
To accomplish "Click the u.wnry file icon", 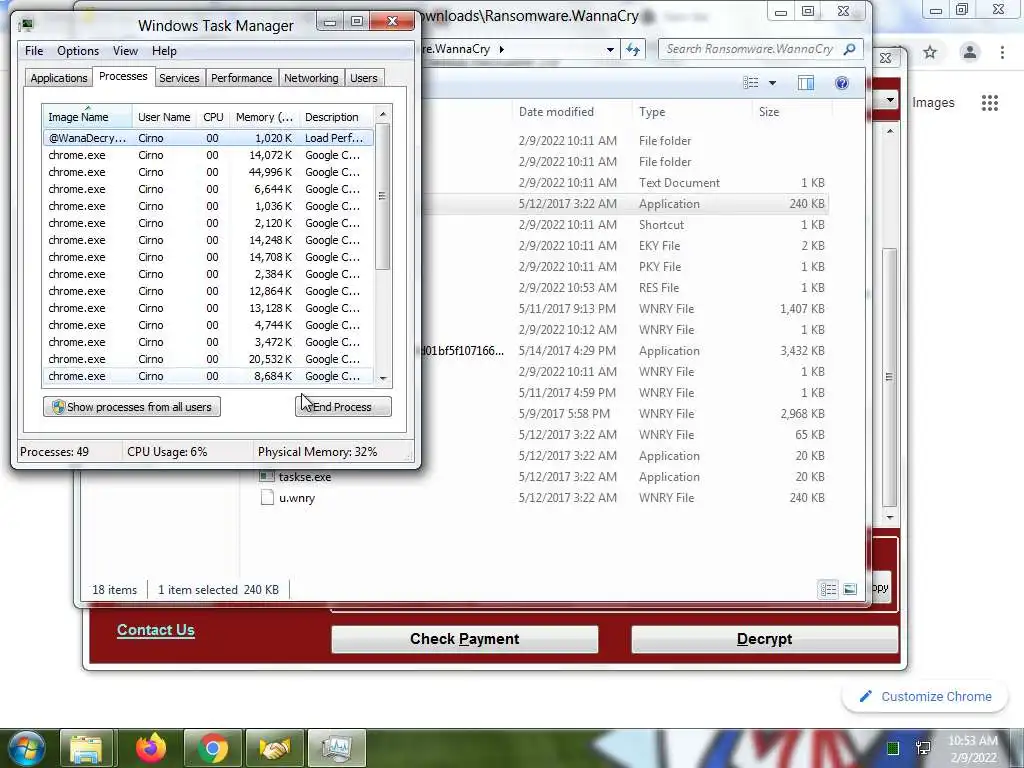I will click(x=266, y=498).
